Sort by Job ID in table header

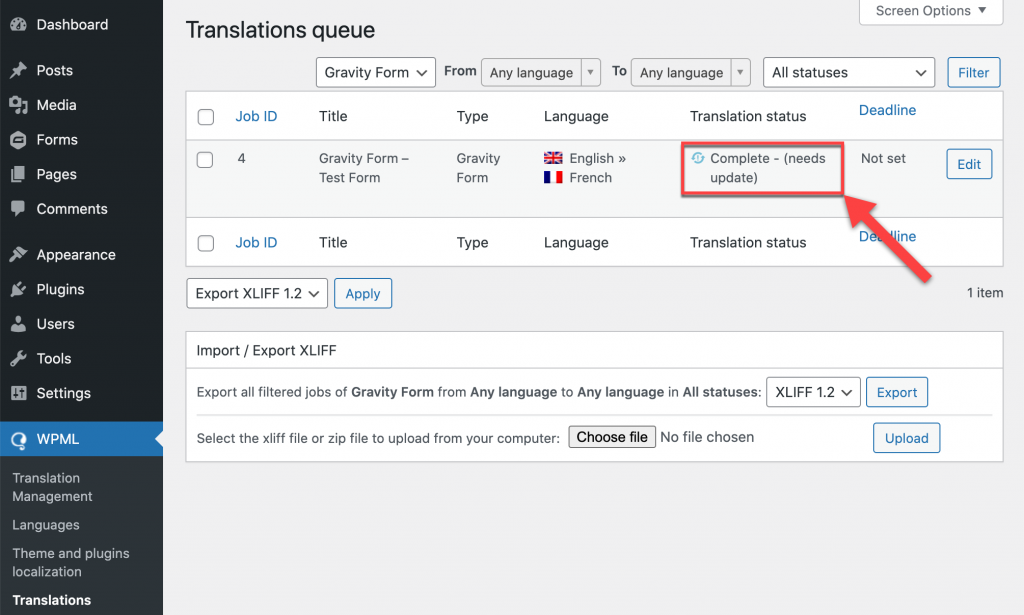(x=256, y=116)
